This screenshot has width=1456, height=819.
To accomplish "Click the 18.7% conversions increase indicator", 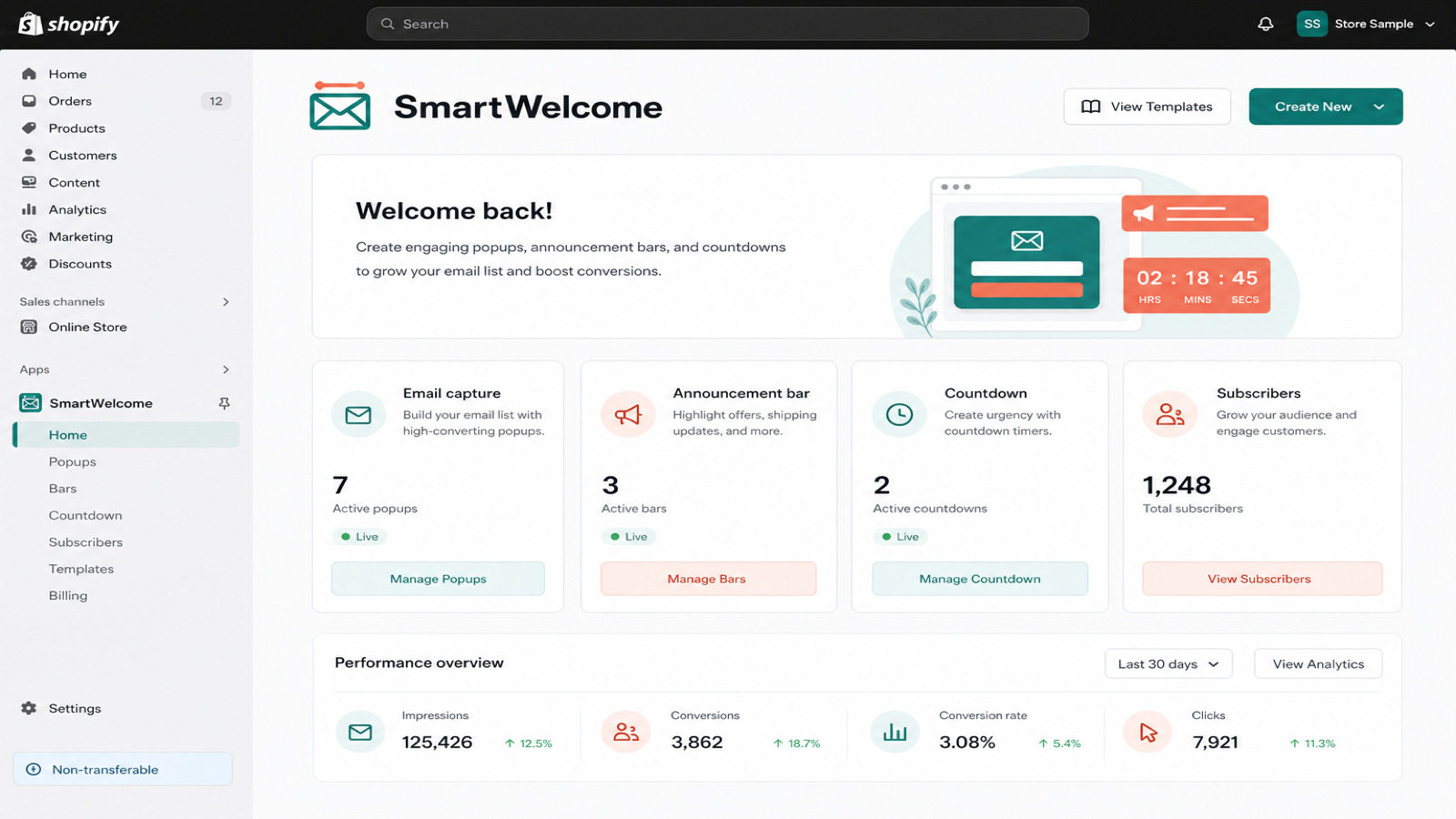I will point(796,743).
